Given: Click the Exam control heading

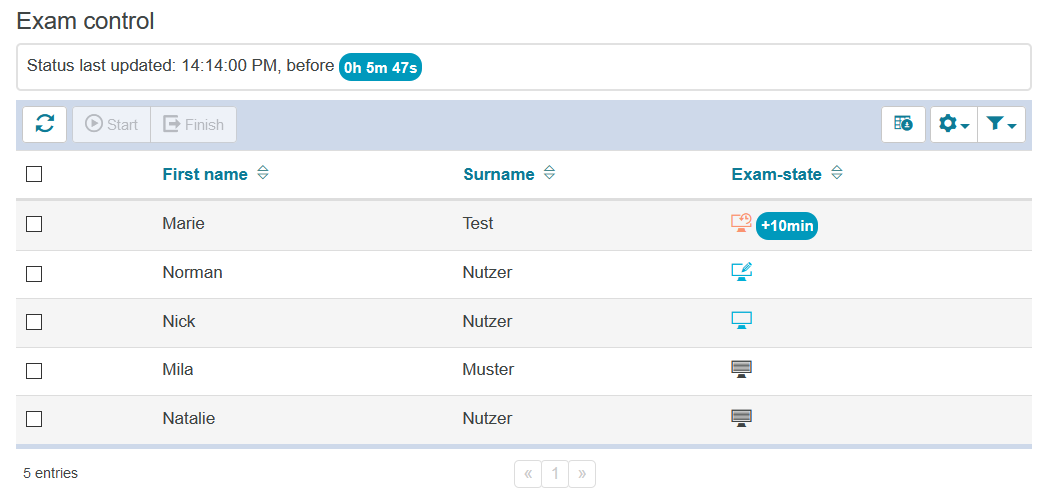Looking at the screenshot, I should [x=85, y=21].
